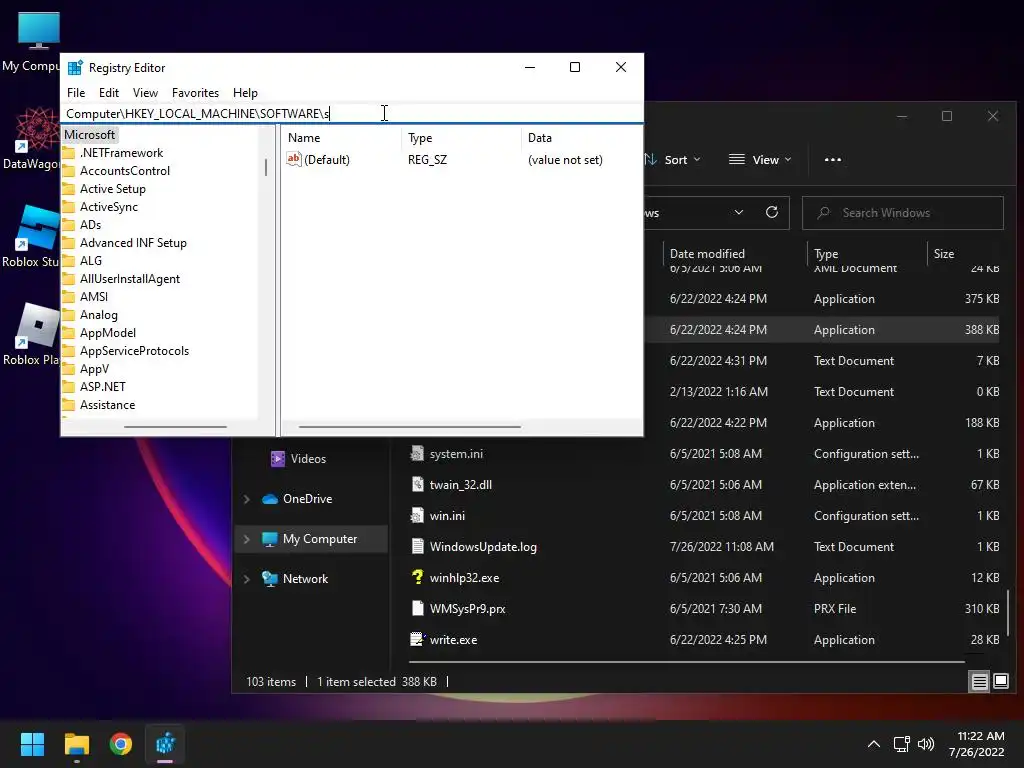
Task: Click the registry tree horizontal scrollbar
Action: [x=175, y=427]
